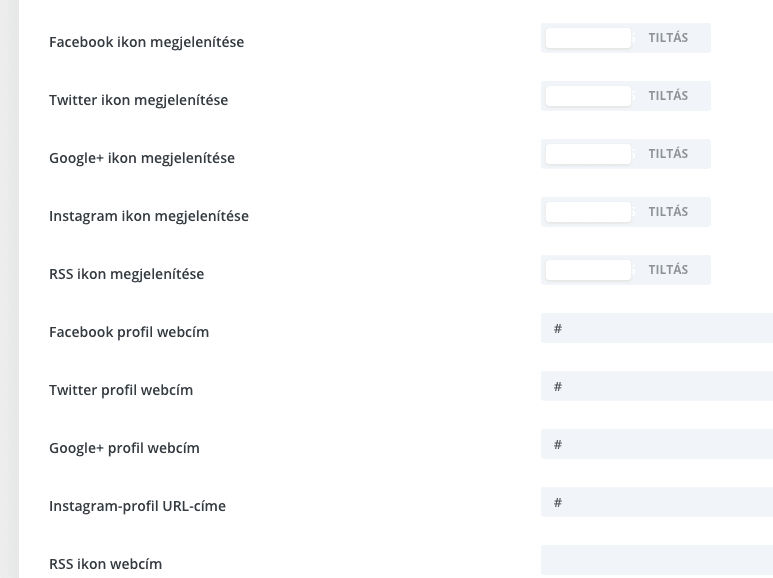
Task: Toggle the Facebook ikon megjelenítése switch
Action: 626,38
